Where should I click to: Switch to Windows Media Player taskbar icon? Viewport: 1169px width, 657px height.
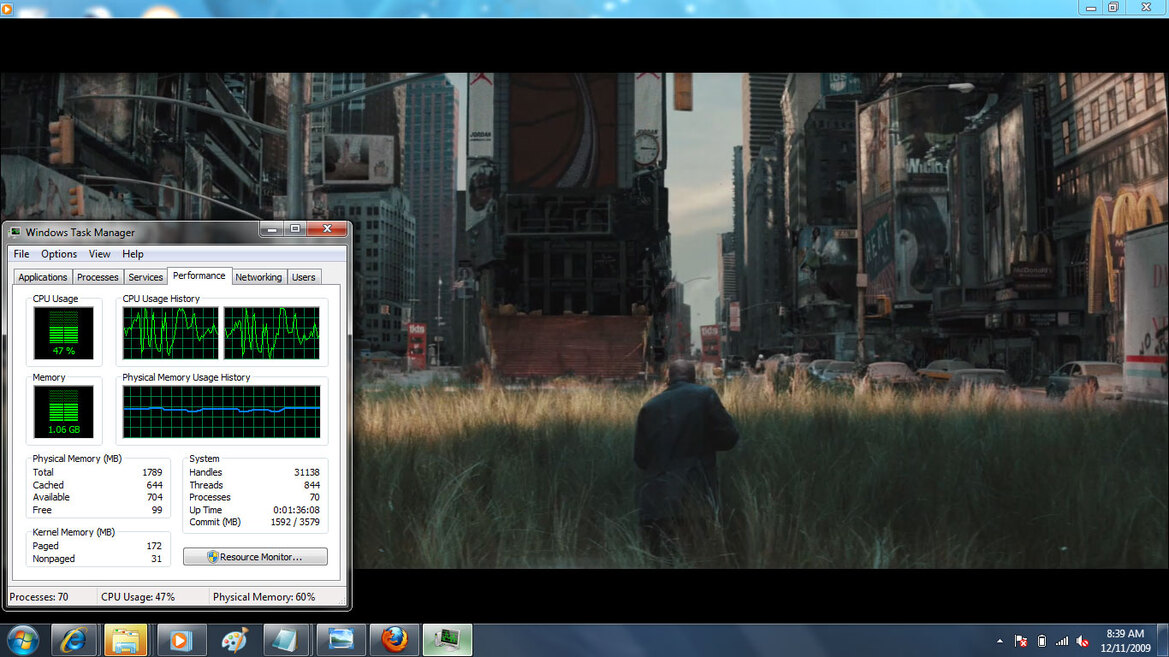(180, 640)
